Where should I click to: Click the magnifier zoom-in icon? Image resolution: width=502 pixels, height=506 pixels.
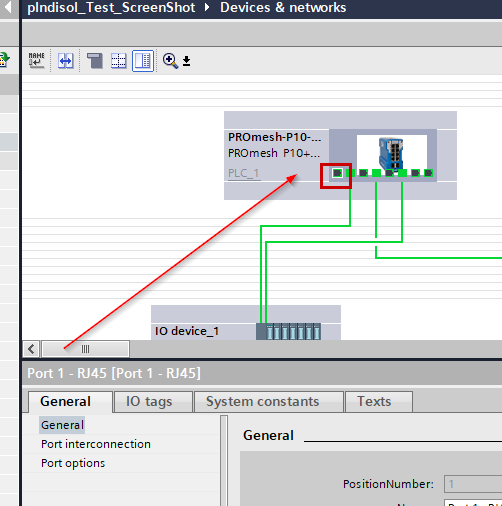[170, 61]
